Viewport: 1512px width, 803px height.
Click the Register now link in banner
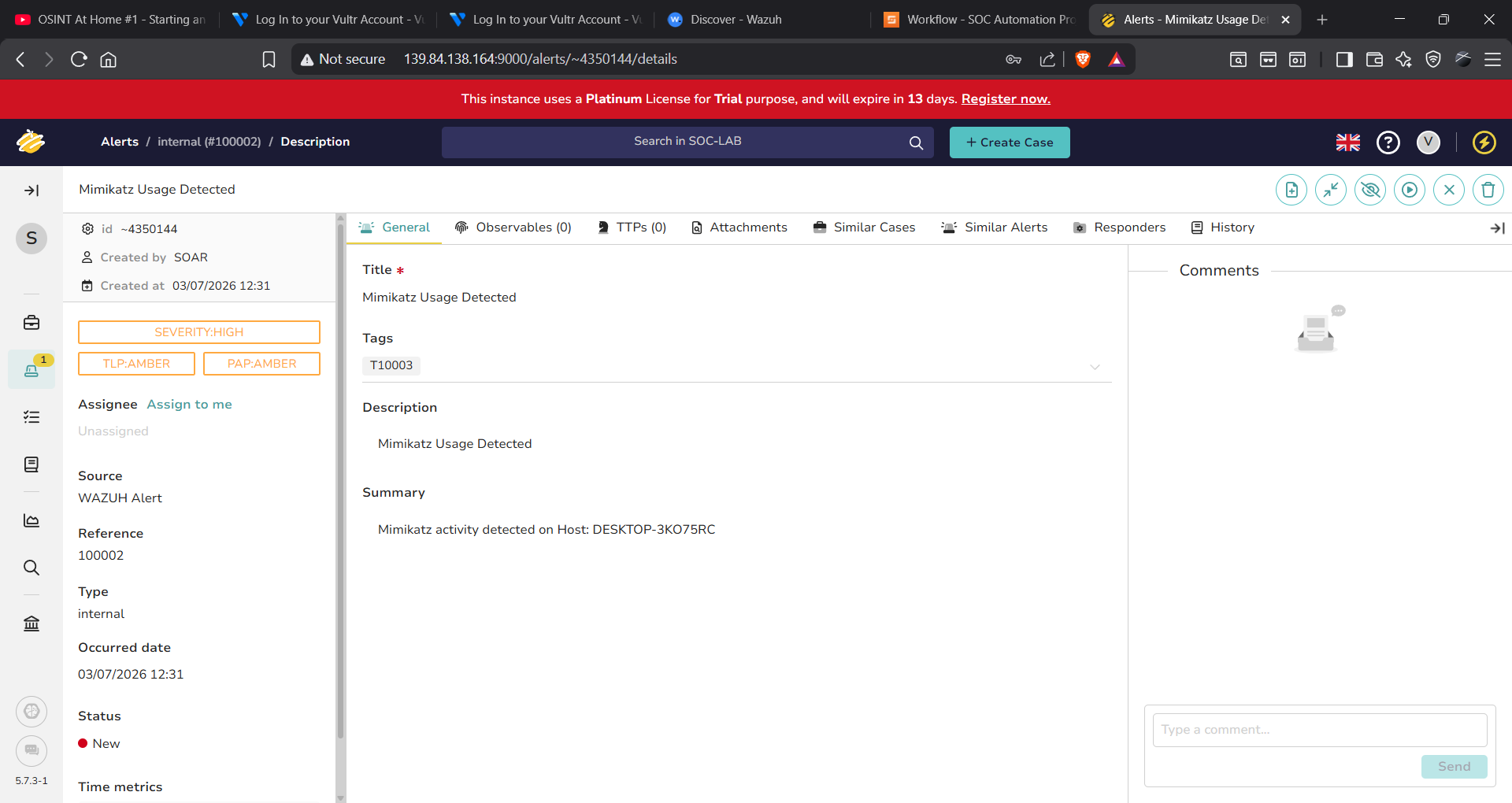[x=1006, y=99]
